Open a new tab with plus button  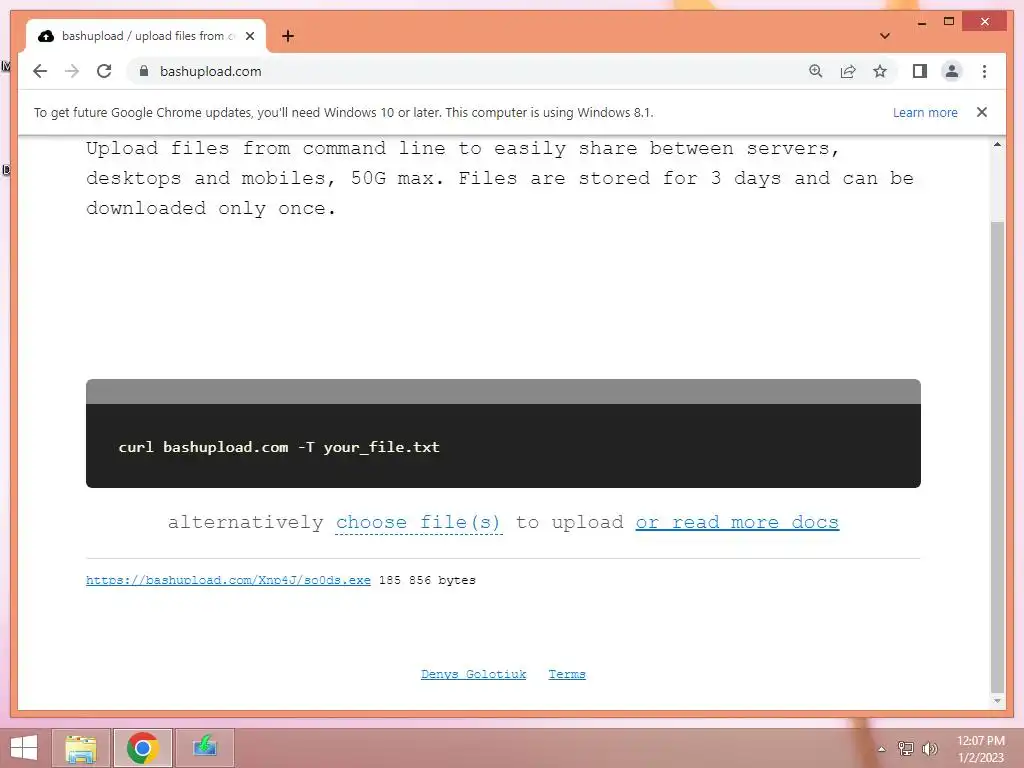(288, 36)
